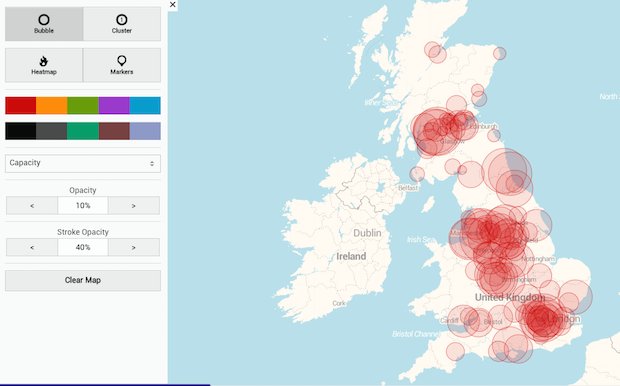Click the Cork label on map
Screen dimensions: 620x386
pyautogui.click(x=339, y=303)
